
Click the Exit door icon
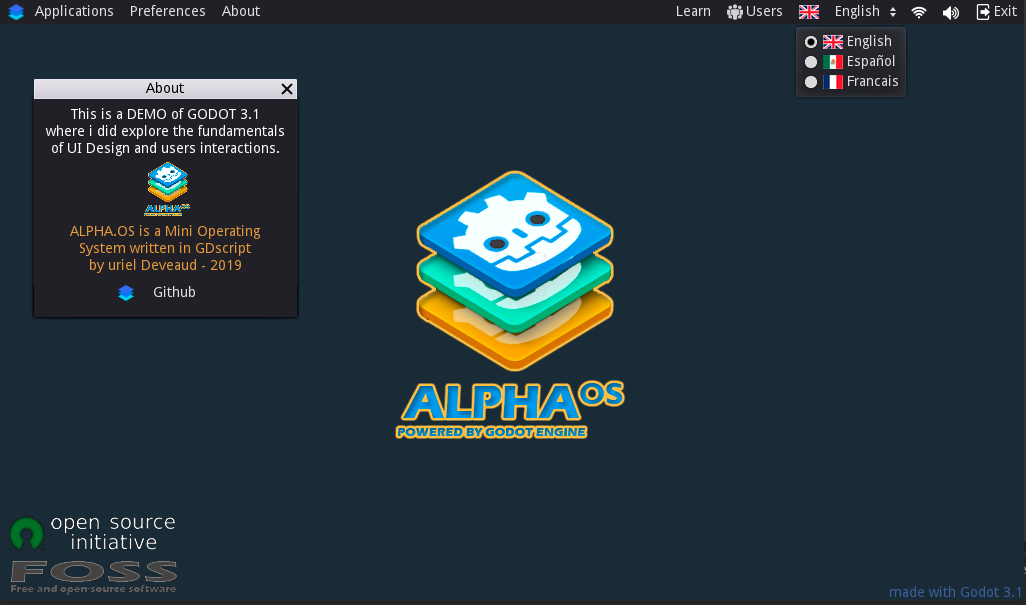tap(983, 12)
